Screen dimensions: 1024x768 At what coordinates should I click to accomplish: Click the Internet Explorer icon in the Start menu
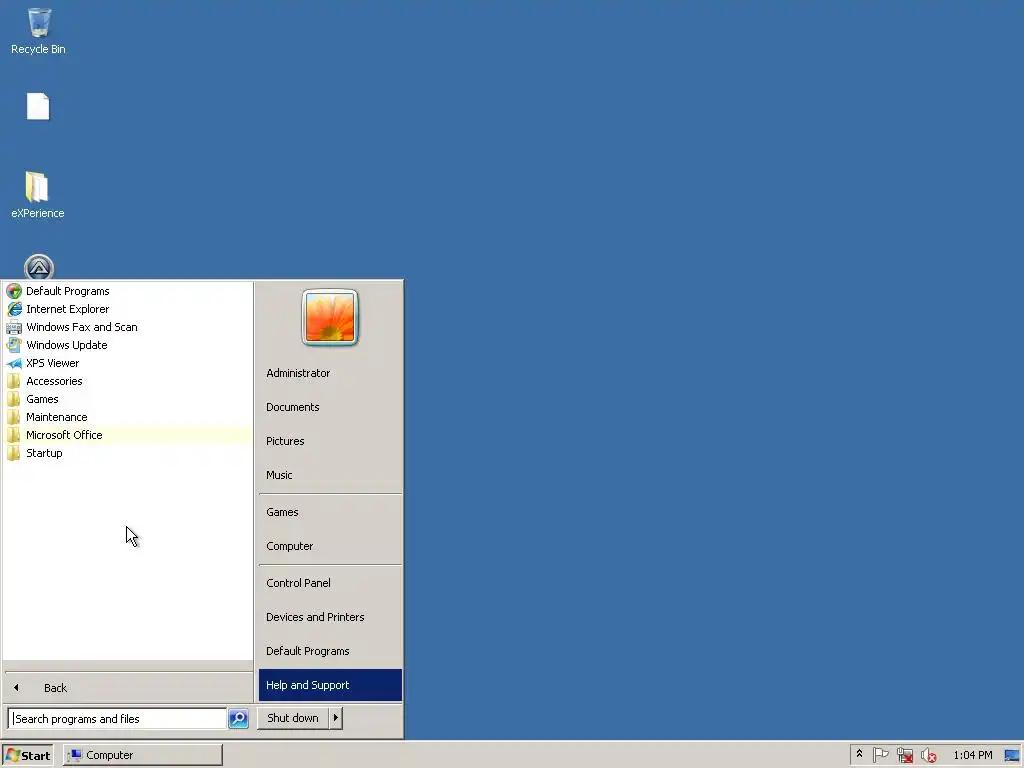click(14, 309)
